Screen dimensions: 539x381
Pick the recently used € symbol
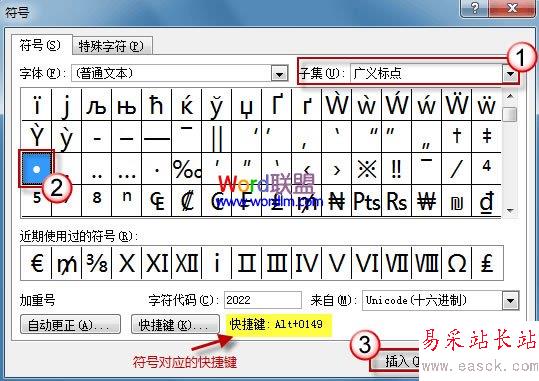36,263
